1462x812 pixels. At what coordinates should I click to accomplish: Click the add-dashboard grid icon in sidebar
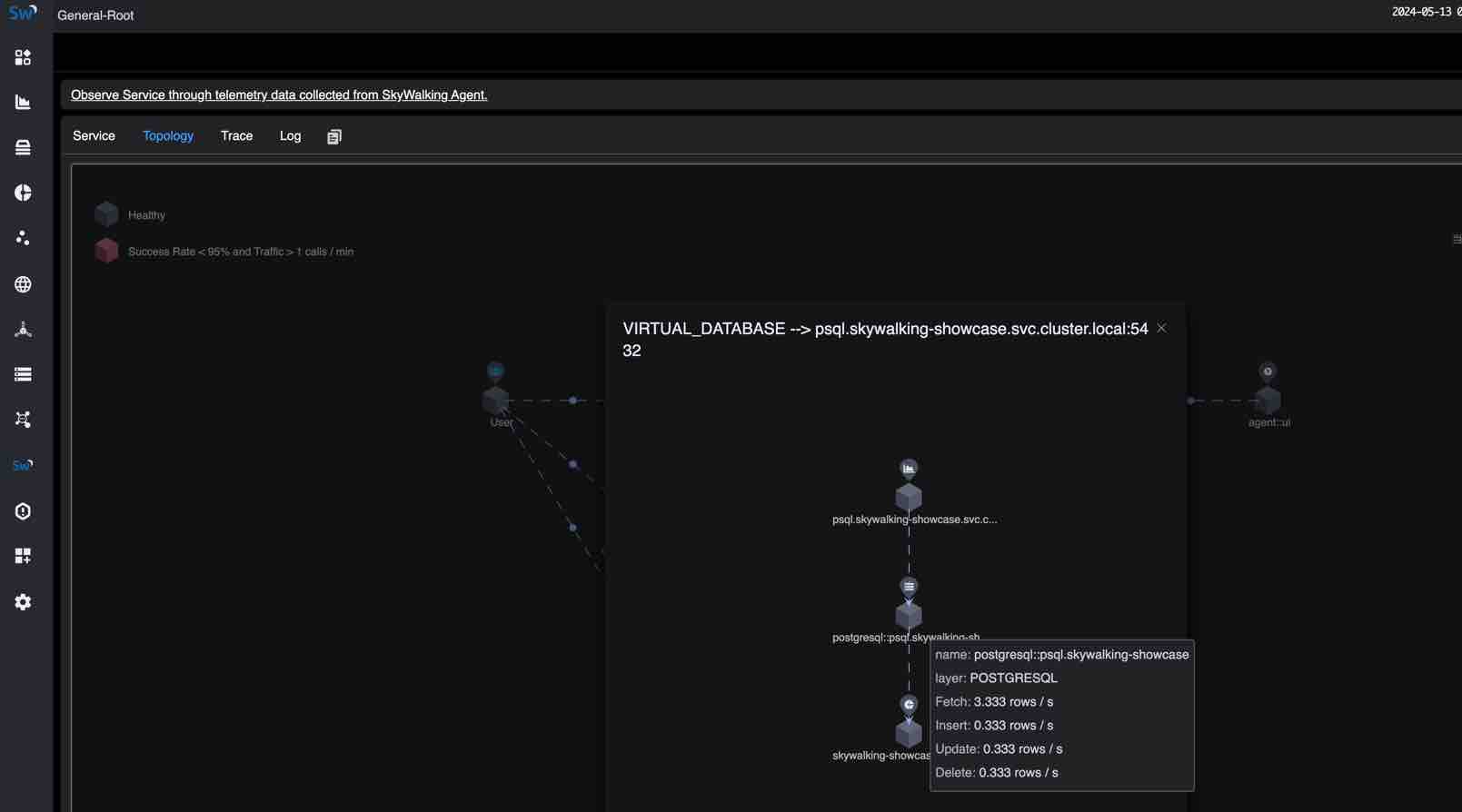(23, 556)
